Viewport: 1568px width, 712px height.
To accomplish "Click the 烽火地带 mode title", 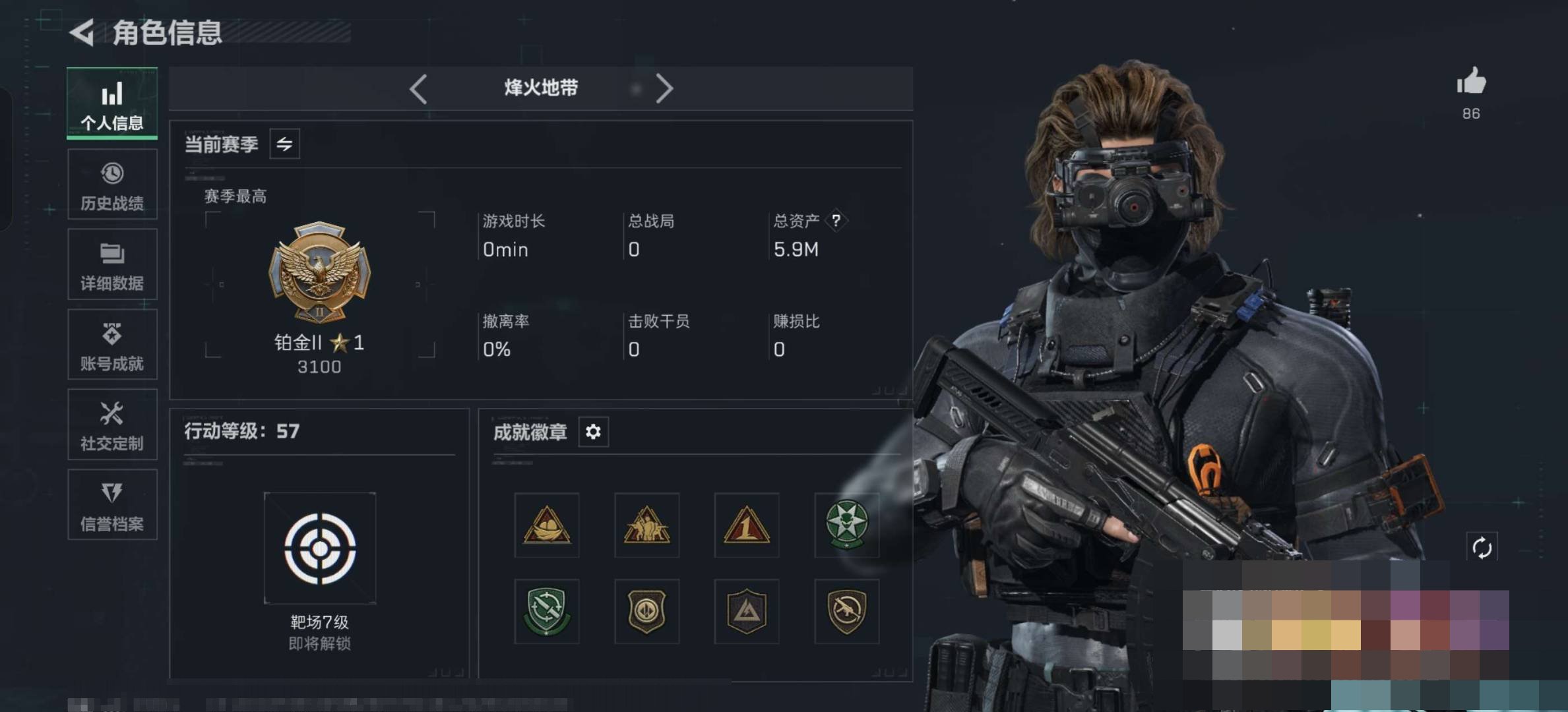I will tap(541, 88).
